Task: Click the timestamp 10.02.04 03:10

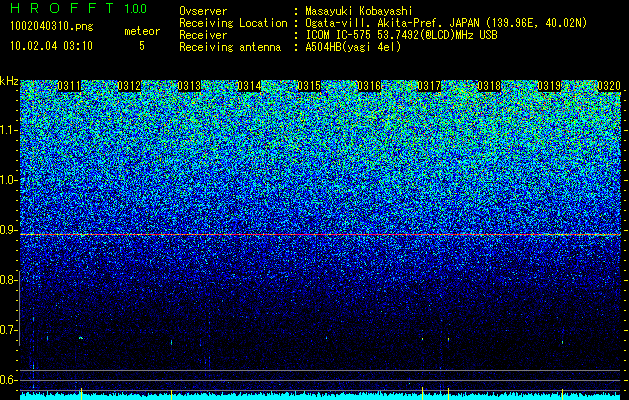Action: (x=51, y=46)
